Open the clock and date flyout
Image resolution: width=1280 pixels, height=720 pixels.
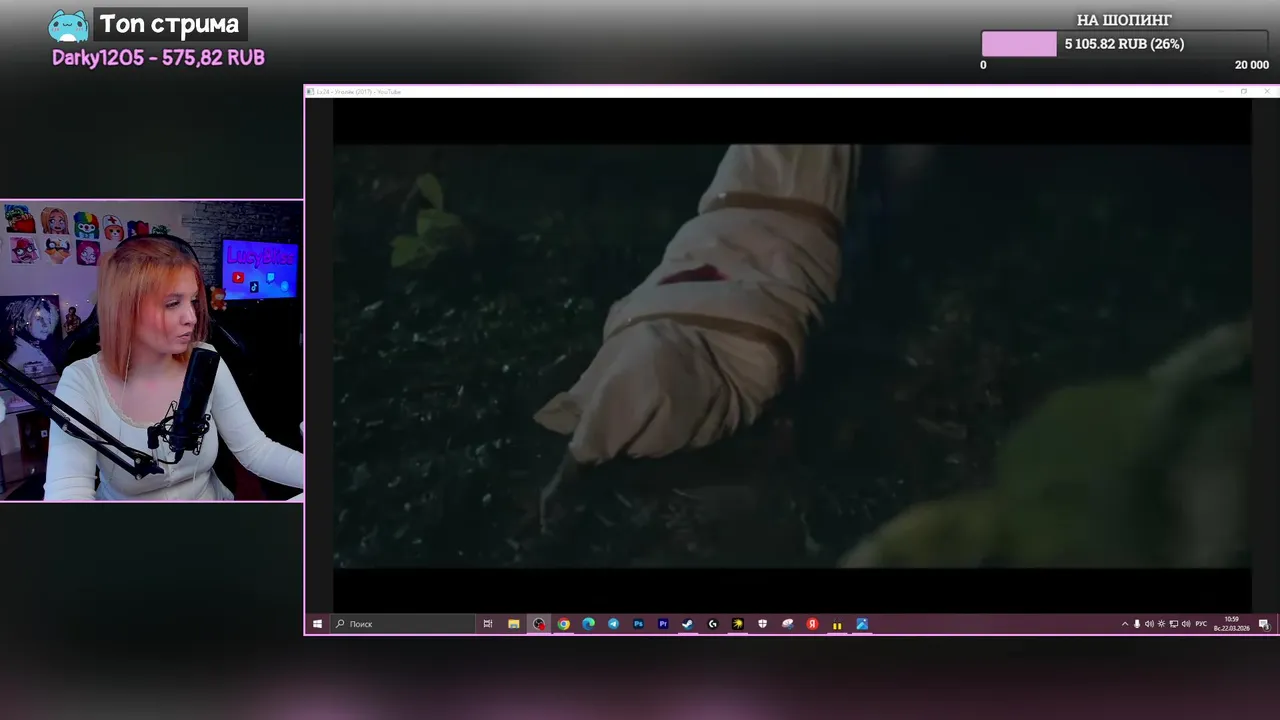(1231, 624)
